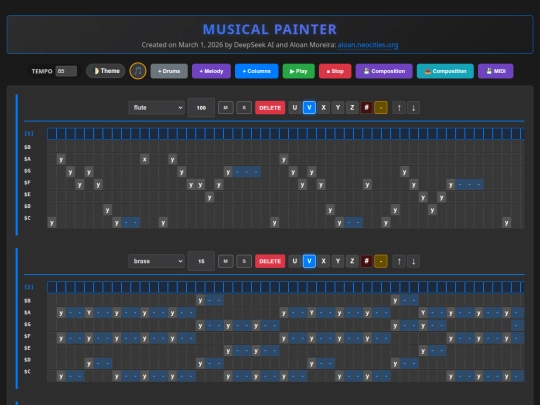Select the Y tool in flute track
Image resolution: width=540 pixels, height=405 pixels.
coord(338,108)
